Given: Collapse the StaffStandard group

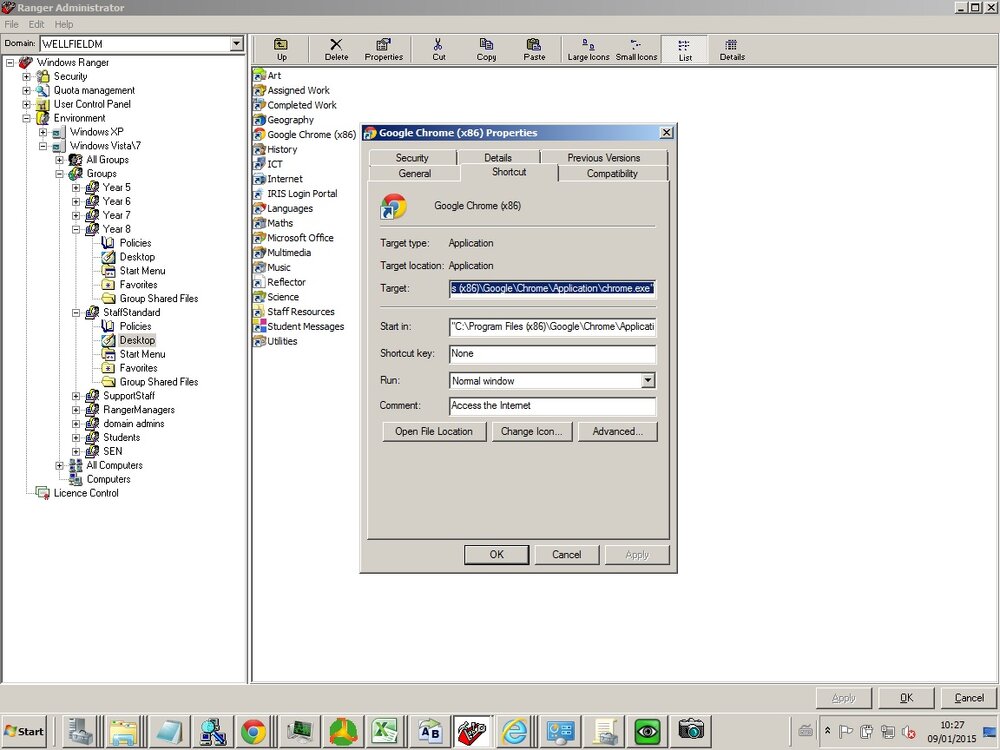Looking at the screenshot, I should pos(76,312).
